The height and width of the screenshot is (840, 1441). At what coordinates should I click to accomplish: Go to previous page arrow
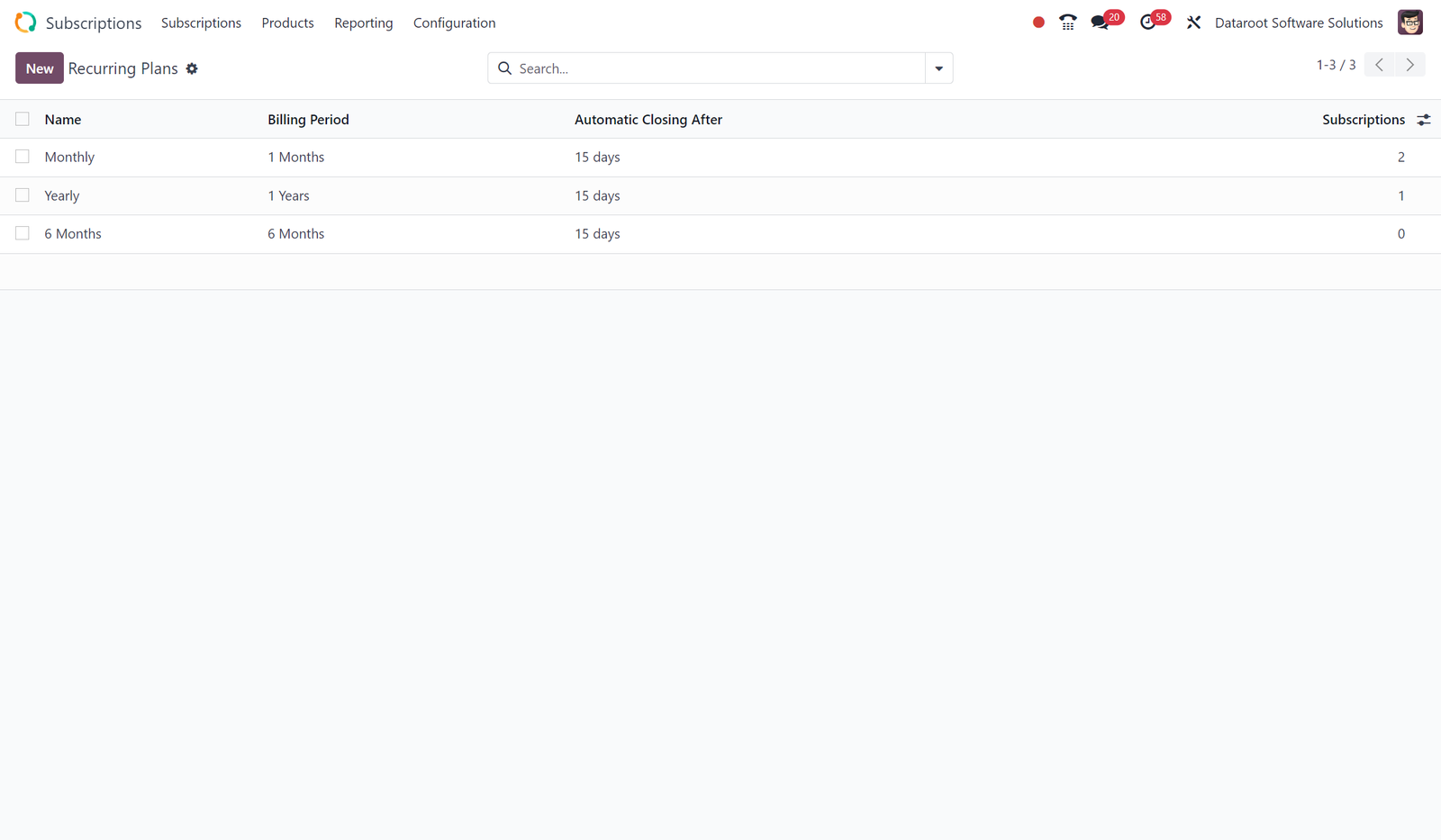[1379, 65]
